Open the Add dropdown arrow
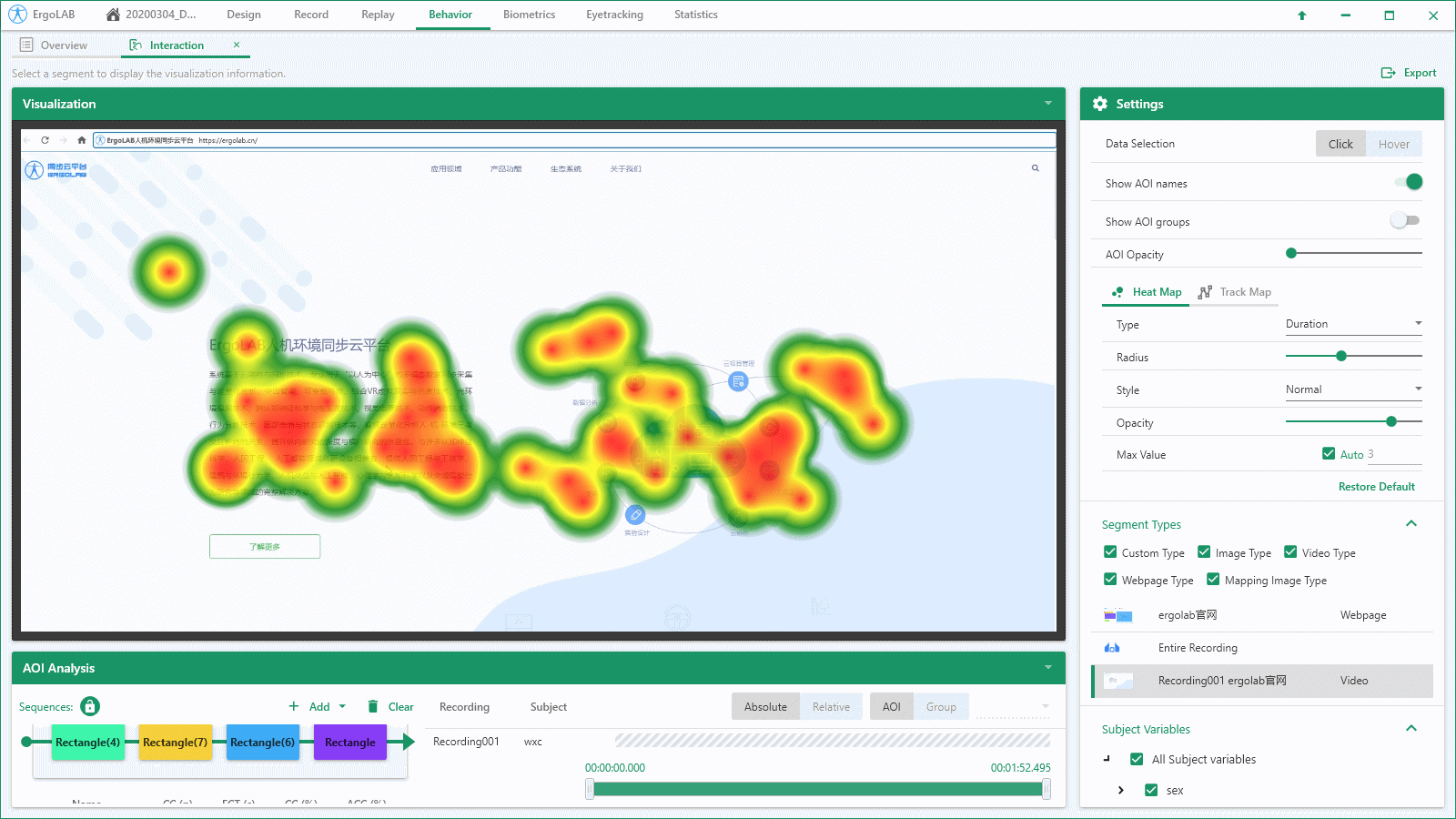The height and width of the screenshot is (819, 1456). click(x=342, y=706)
